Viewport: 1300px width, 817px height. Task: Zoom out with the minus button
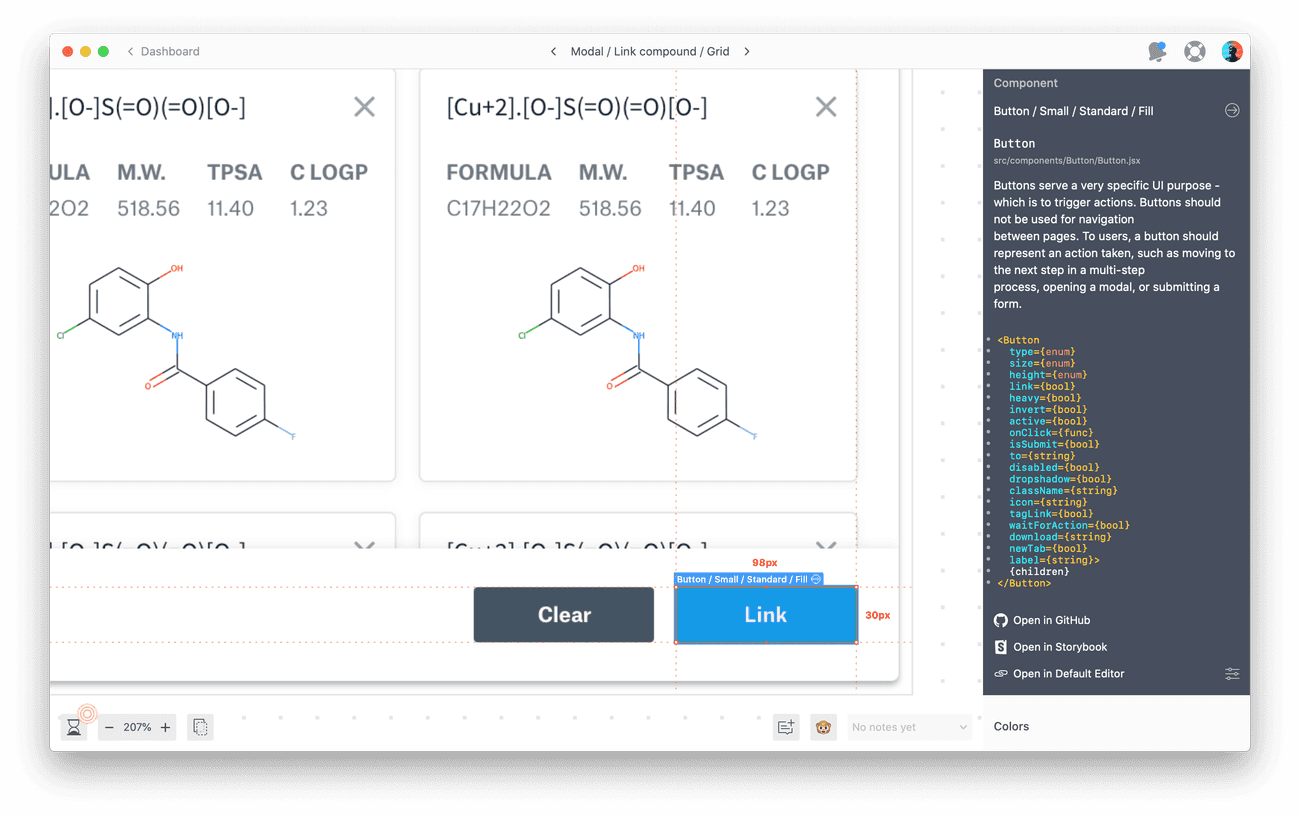point(110,728)
